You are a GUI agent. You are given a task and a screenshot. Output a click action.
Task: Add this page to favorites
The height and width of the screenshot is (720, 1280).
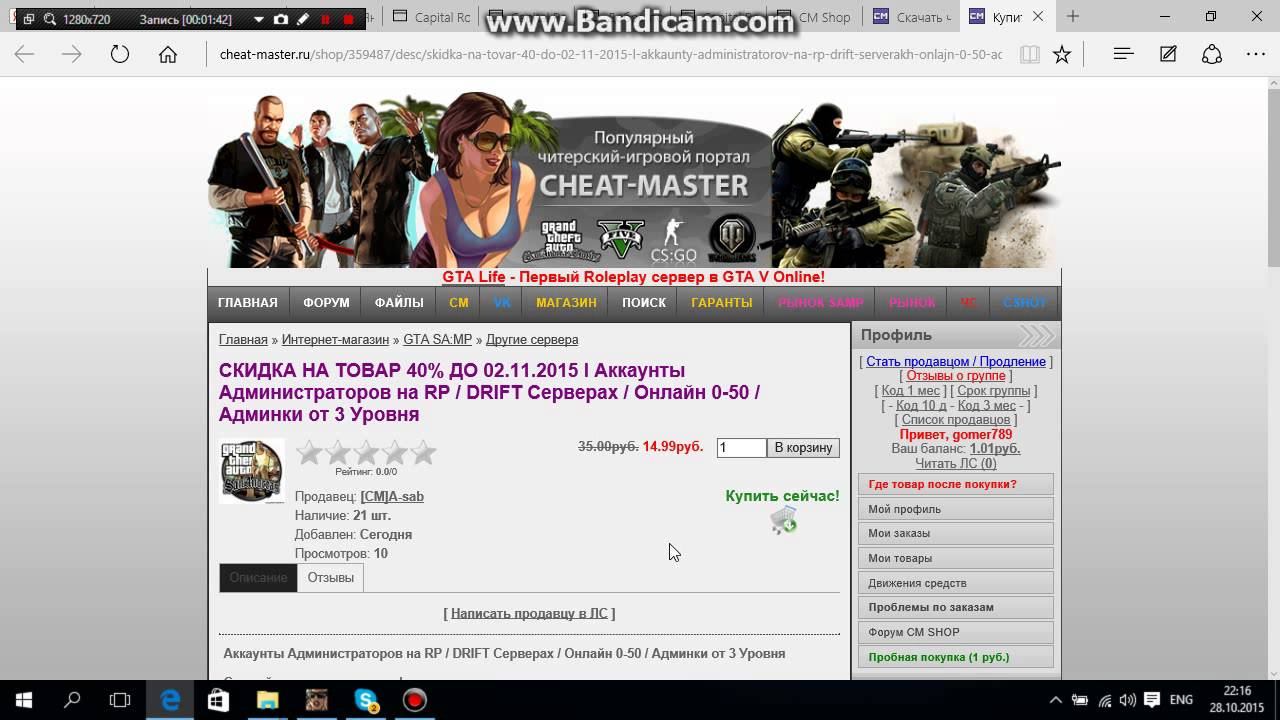tap(1062, 55)
